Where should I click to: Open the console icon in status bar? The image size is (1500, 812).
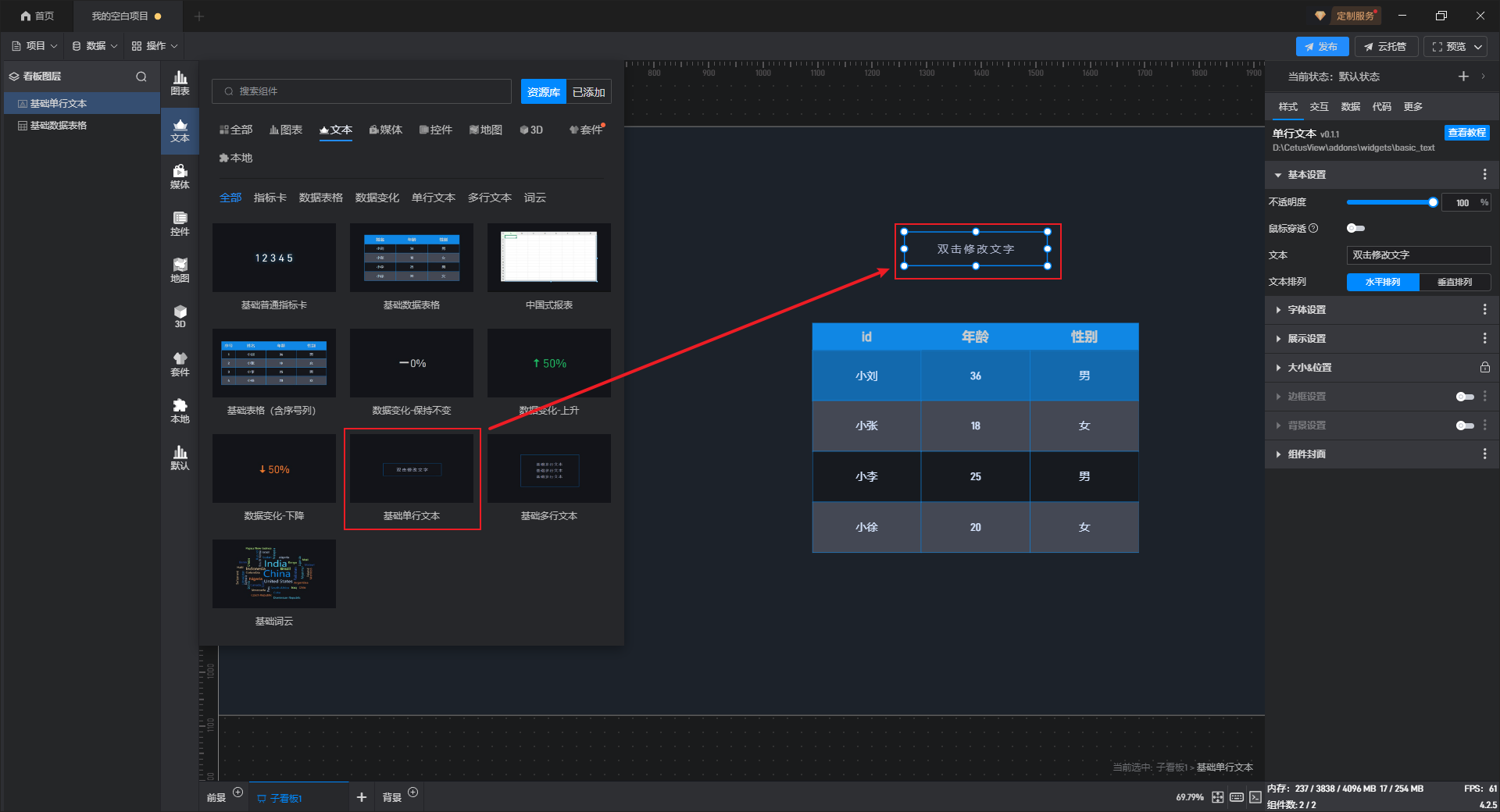pyautogui.click(x=1255, y=797)
